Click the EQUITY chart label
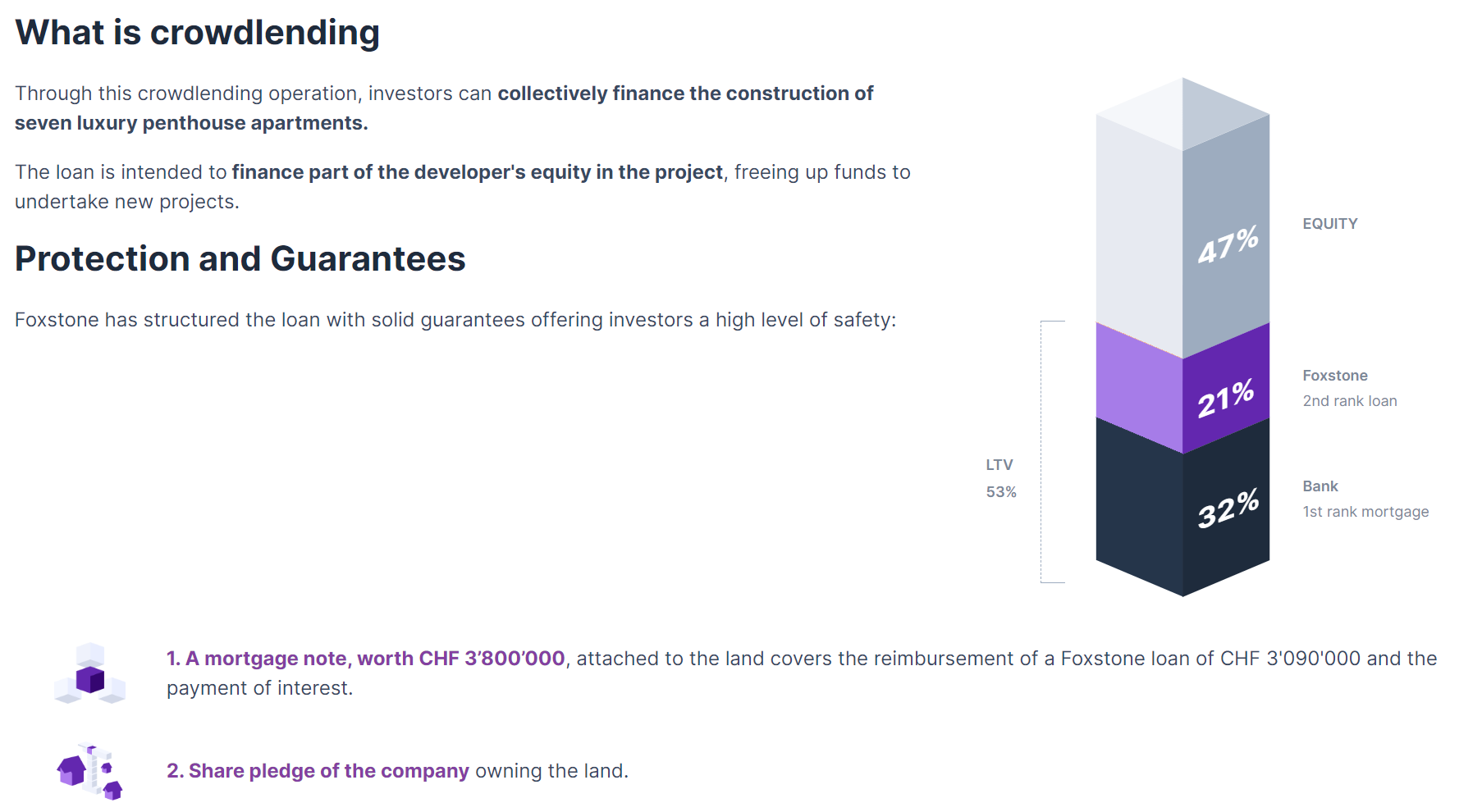The image size is (1482, 812). pos(1330,224)
